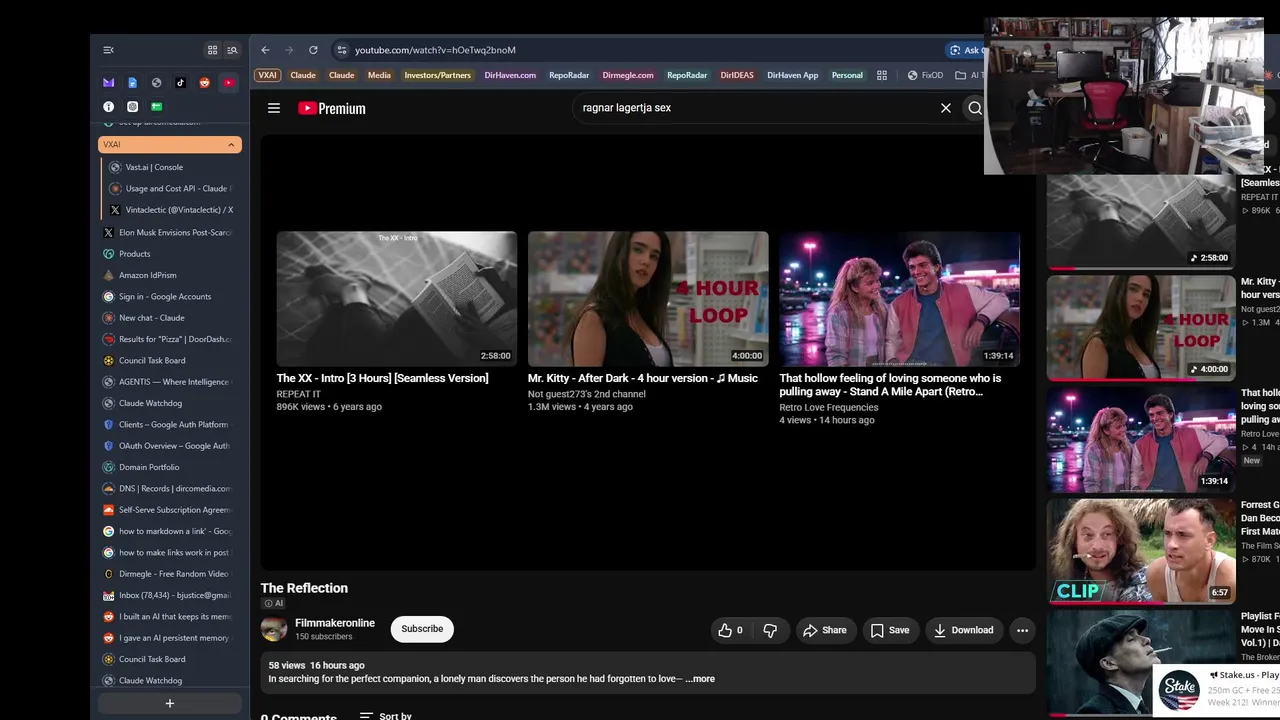The height and width of the screenshot is (720, 1280).
Task: Click the browser address bar URL
Action: pyautogui.click(x=436, y=50)
